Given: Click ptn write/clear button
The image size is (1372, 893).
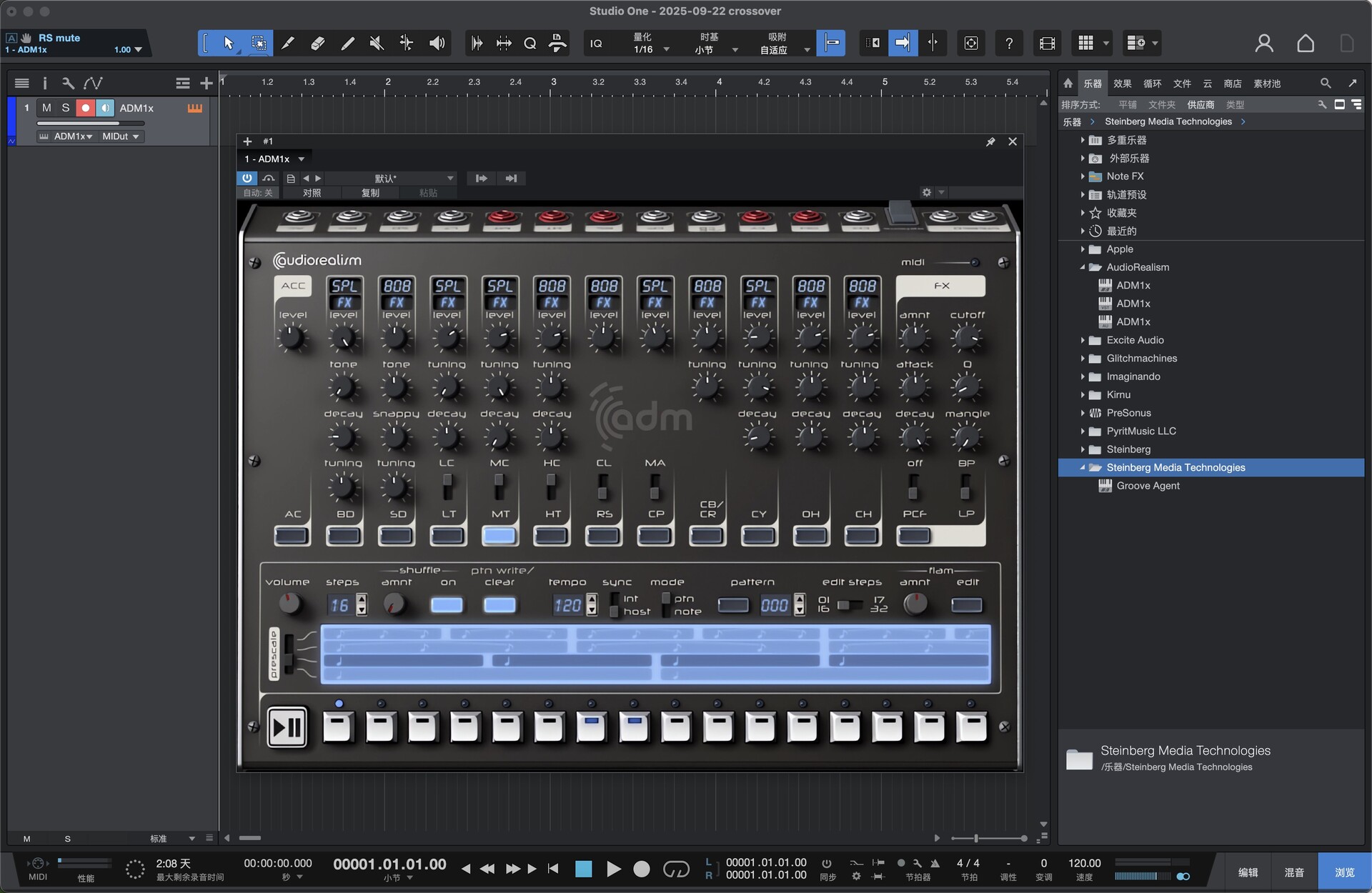Looking at the screenshot, I should 499,605.
